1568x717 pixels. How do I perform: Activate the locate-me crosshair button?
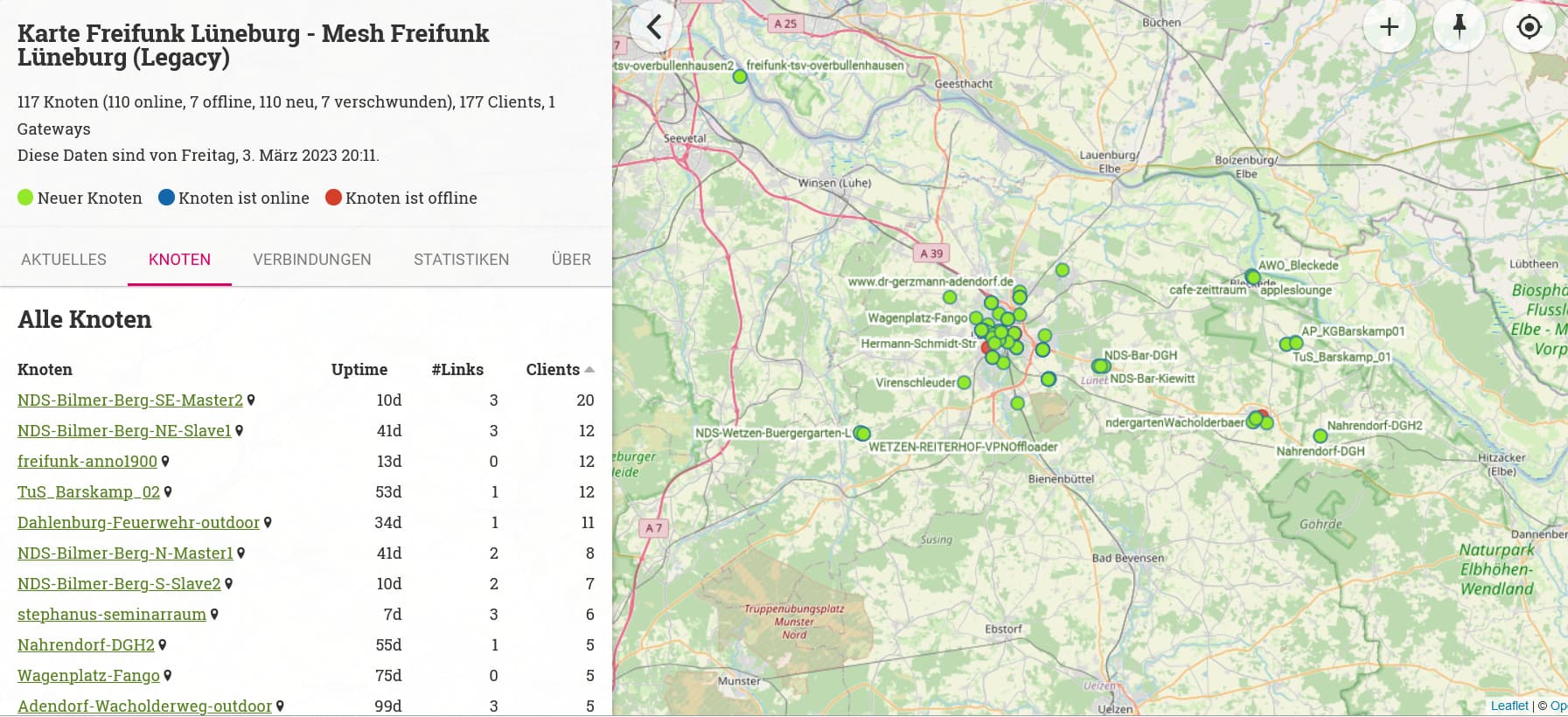[x=1529, y=26]
